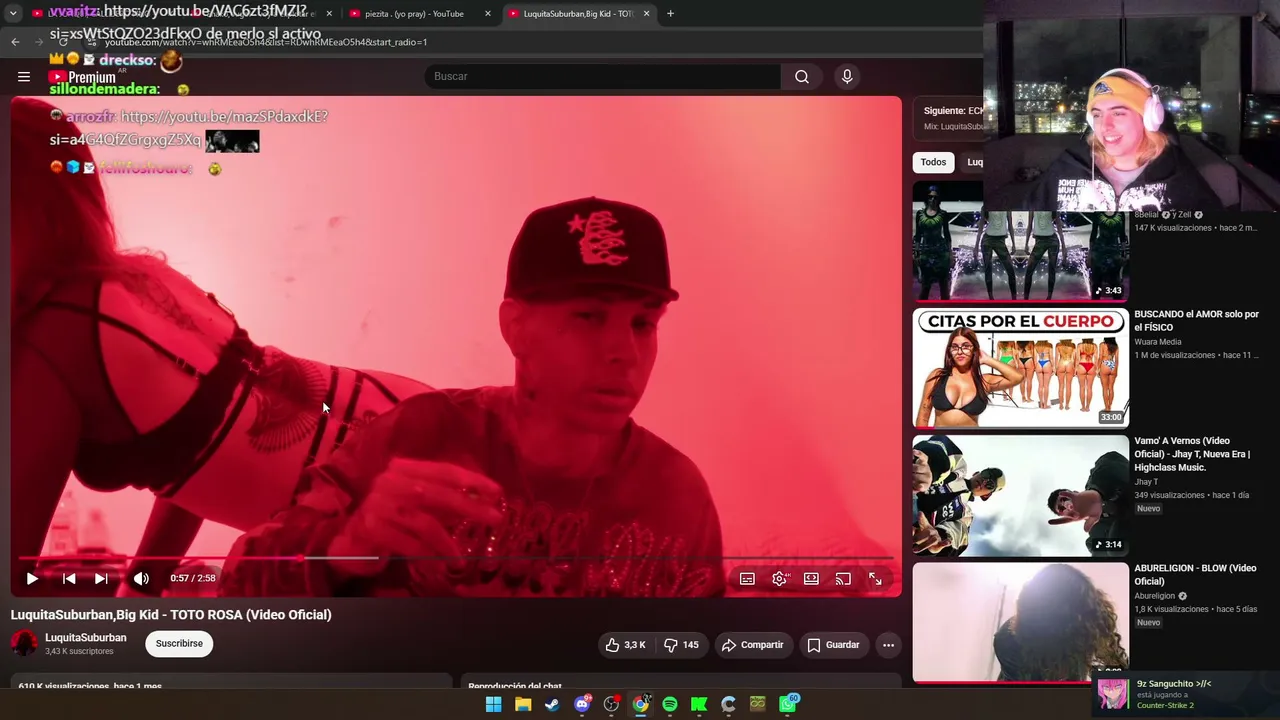Open the LuquitaSuburban channel avatar
Viewport: 1280px width, 720px height.
point(24,644)
